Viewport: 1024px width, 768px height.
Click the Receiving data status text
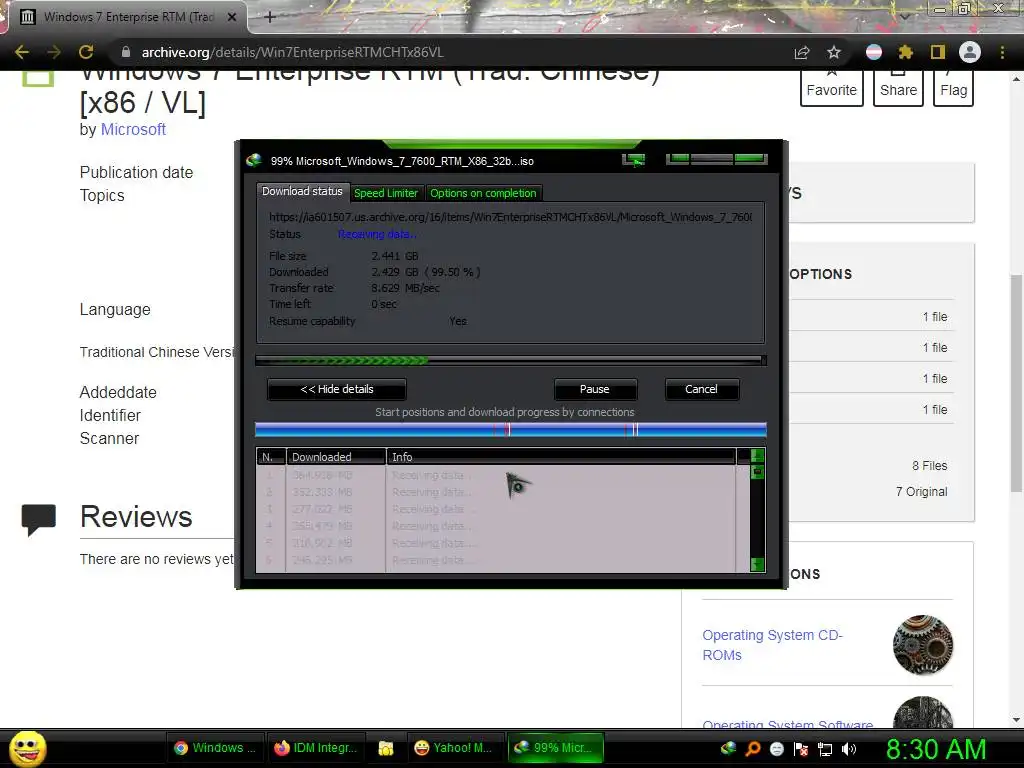pyautogui.click(x=377, y=234)
